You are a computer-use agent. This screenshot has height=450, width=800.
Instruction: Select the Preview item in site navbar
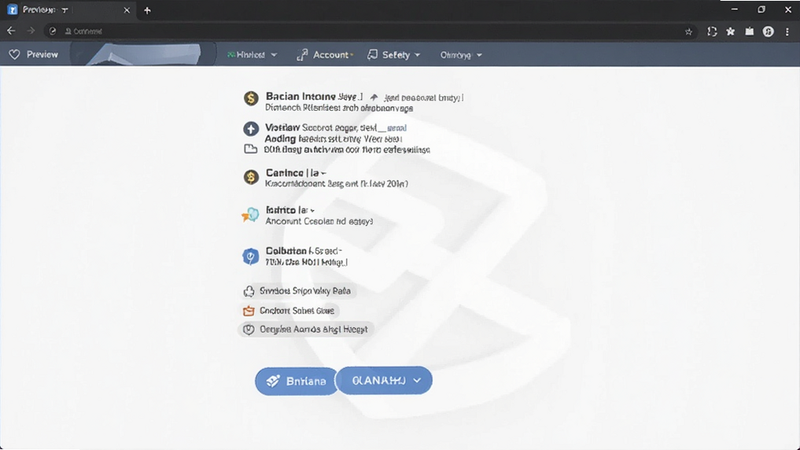tap(34, 55)
